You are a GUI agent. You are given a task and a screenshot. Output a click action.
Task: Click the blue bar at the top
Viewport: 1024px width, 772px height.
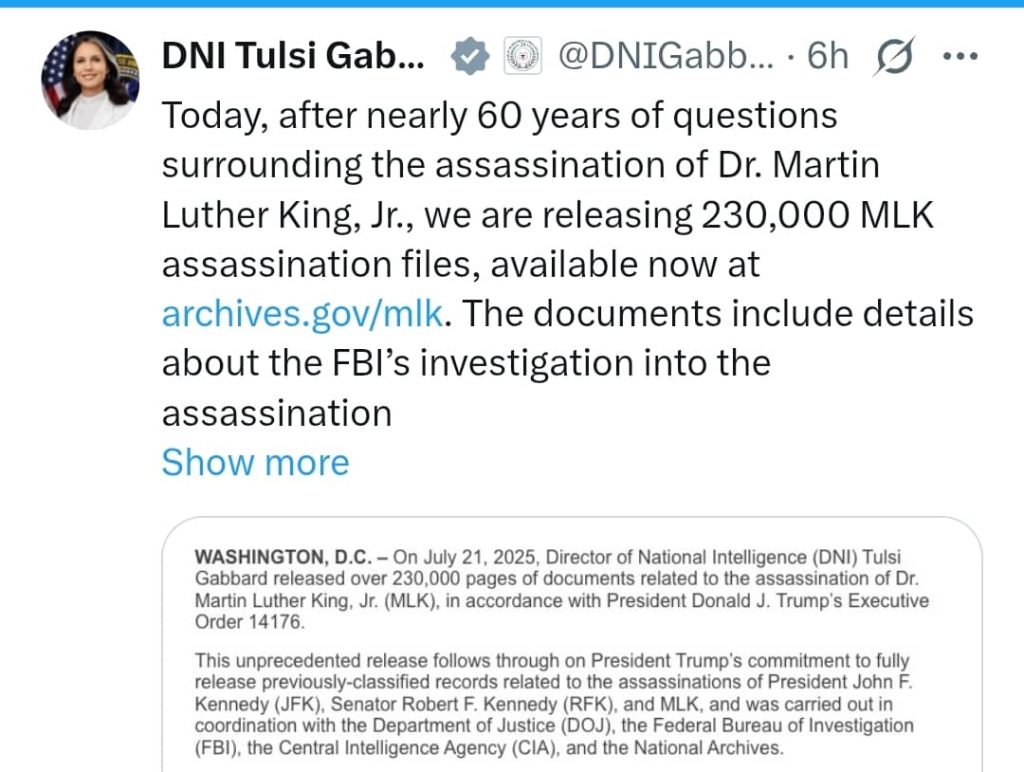512,3
